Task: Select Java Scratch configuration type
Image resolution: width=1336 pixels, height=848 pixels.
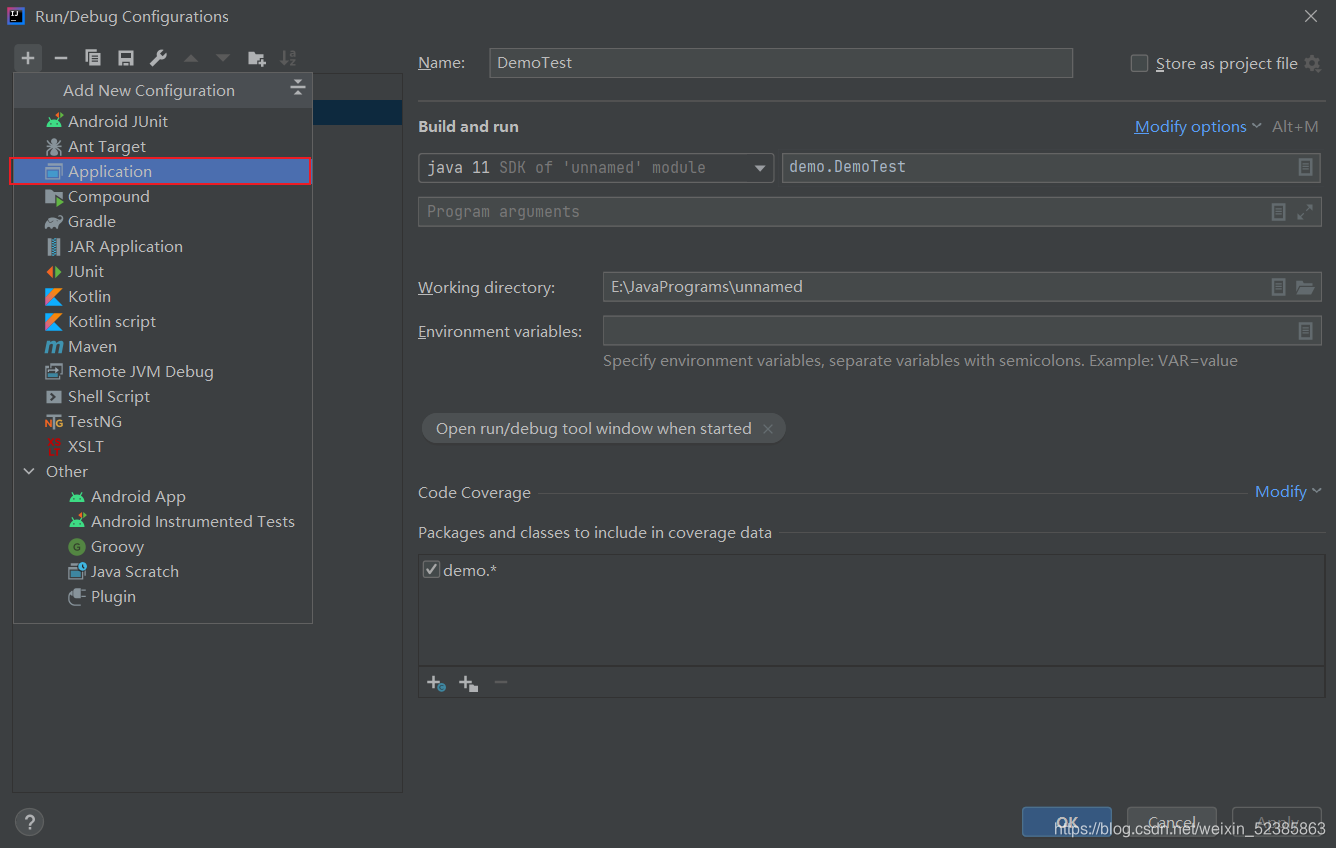Action: 163,571
